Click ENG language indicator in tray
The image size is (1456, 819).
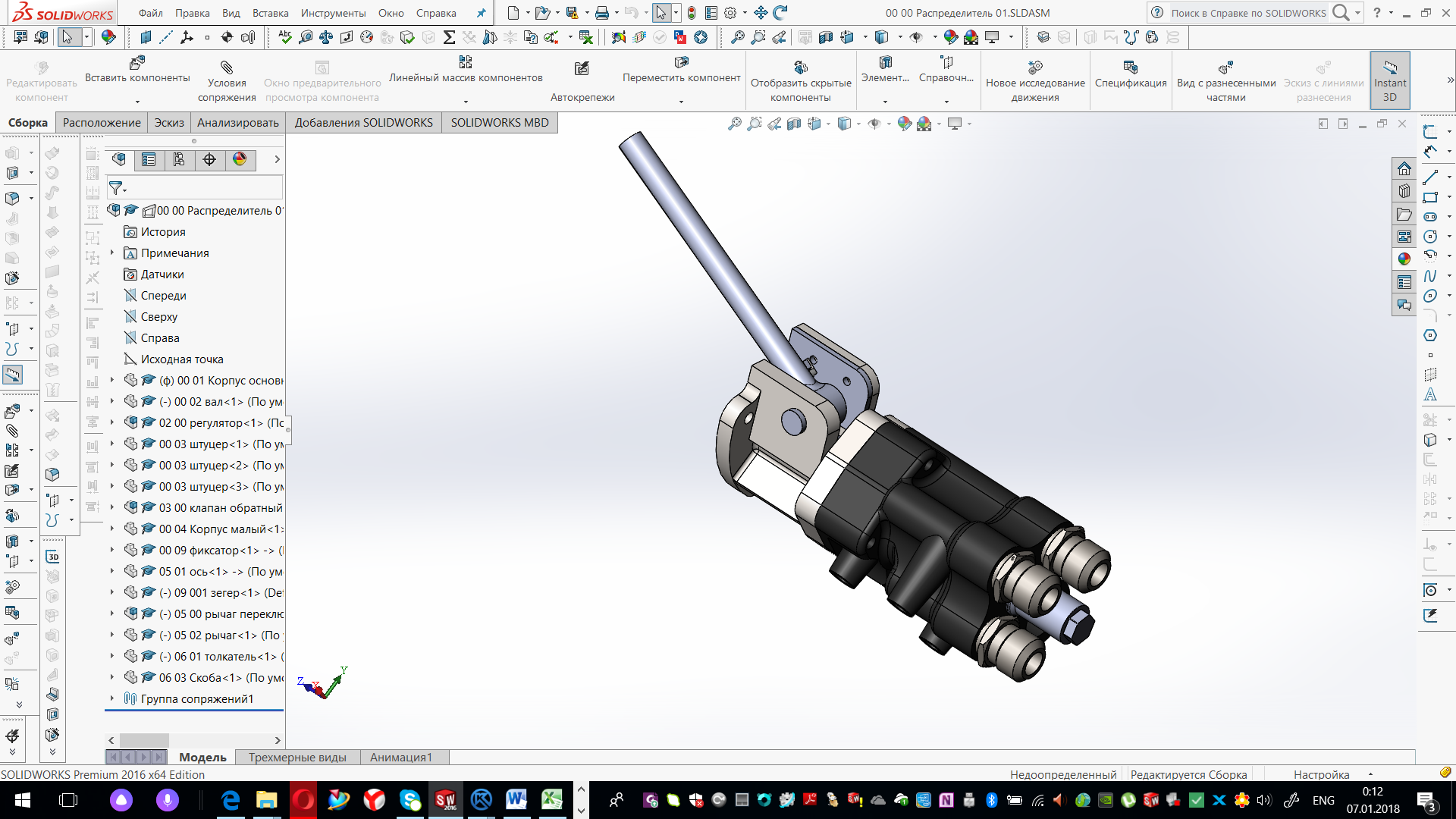(1323, 800)
